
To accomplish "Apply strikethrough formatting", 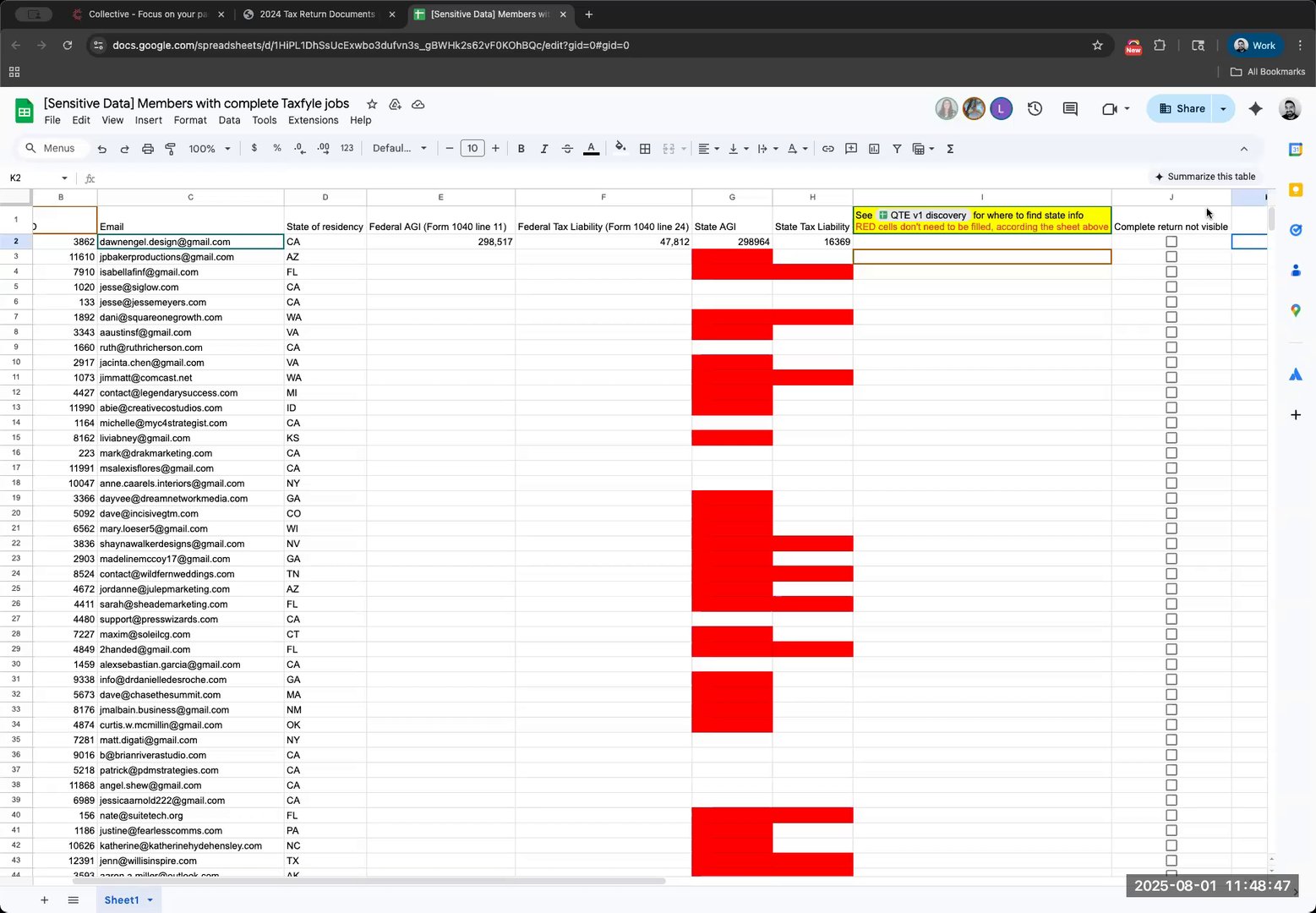I will [x=567, y=149].
